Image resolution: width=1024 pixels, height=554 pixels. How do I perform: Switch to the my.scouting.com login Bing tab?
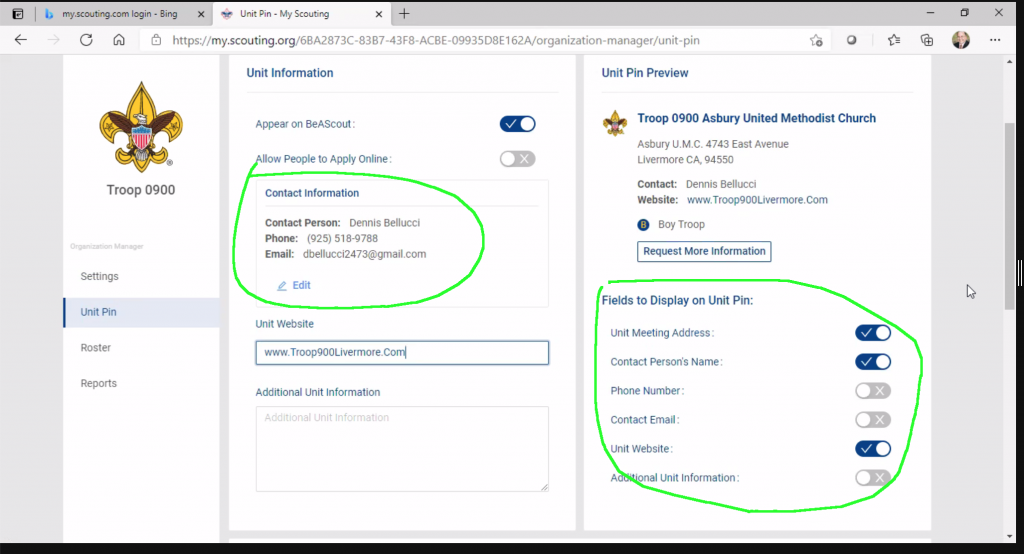coord(119,14)
